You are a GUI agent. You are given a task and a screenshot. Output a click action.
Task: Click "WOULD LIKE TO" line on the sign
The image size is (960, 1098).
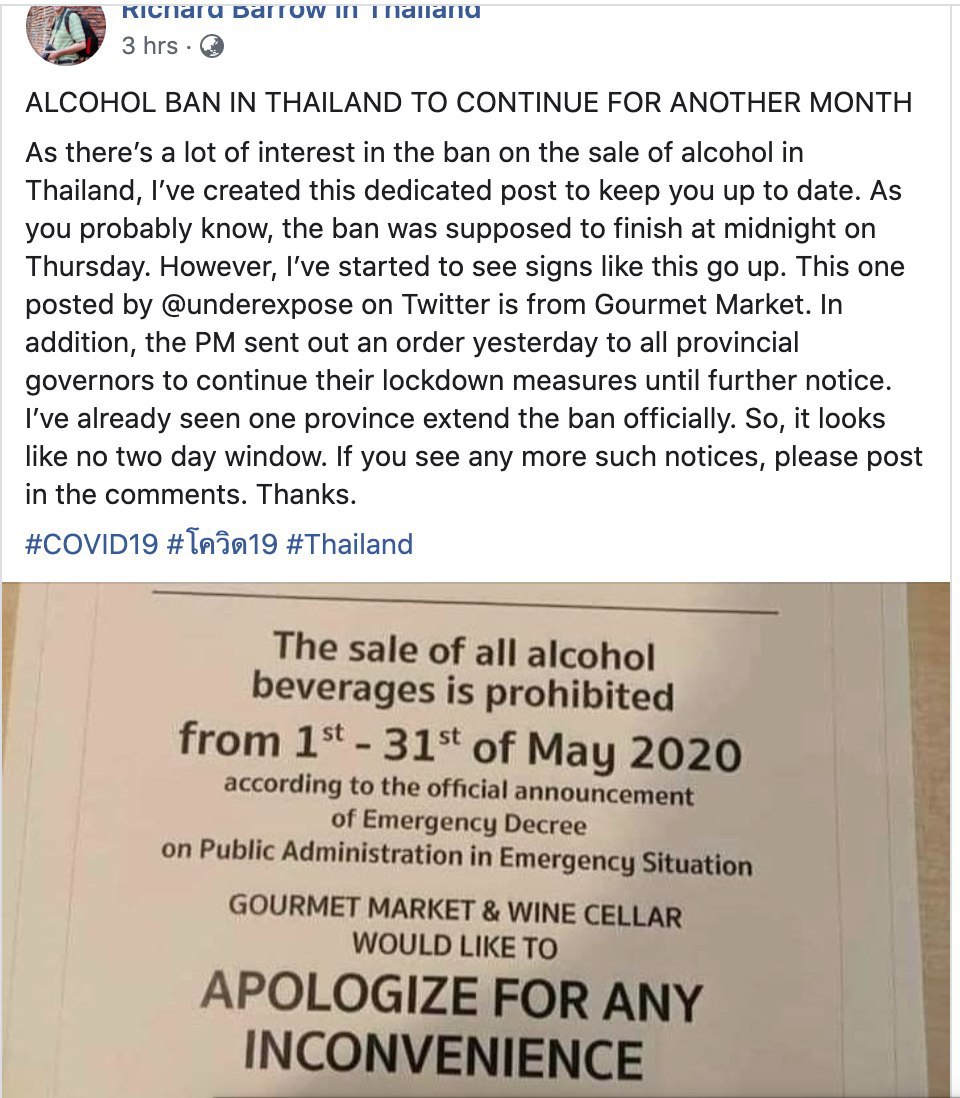[454, 944]
